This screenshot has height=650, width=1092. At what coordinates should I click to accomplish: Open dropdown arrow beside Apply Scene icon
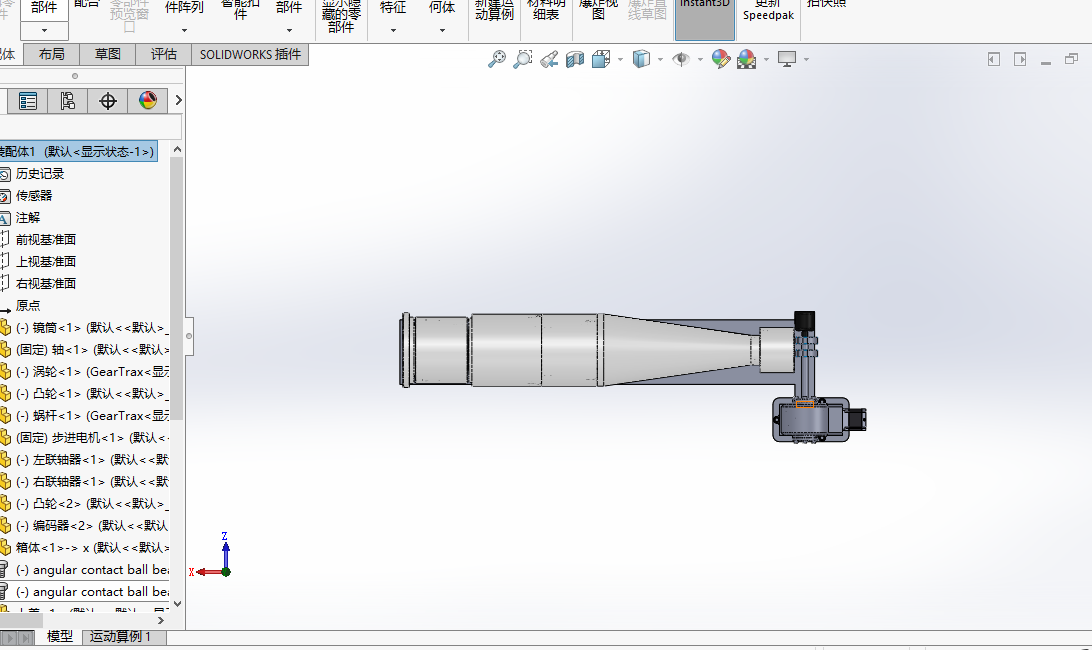766,59
